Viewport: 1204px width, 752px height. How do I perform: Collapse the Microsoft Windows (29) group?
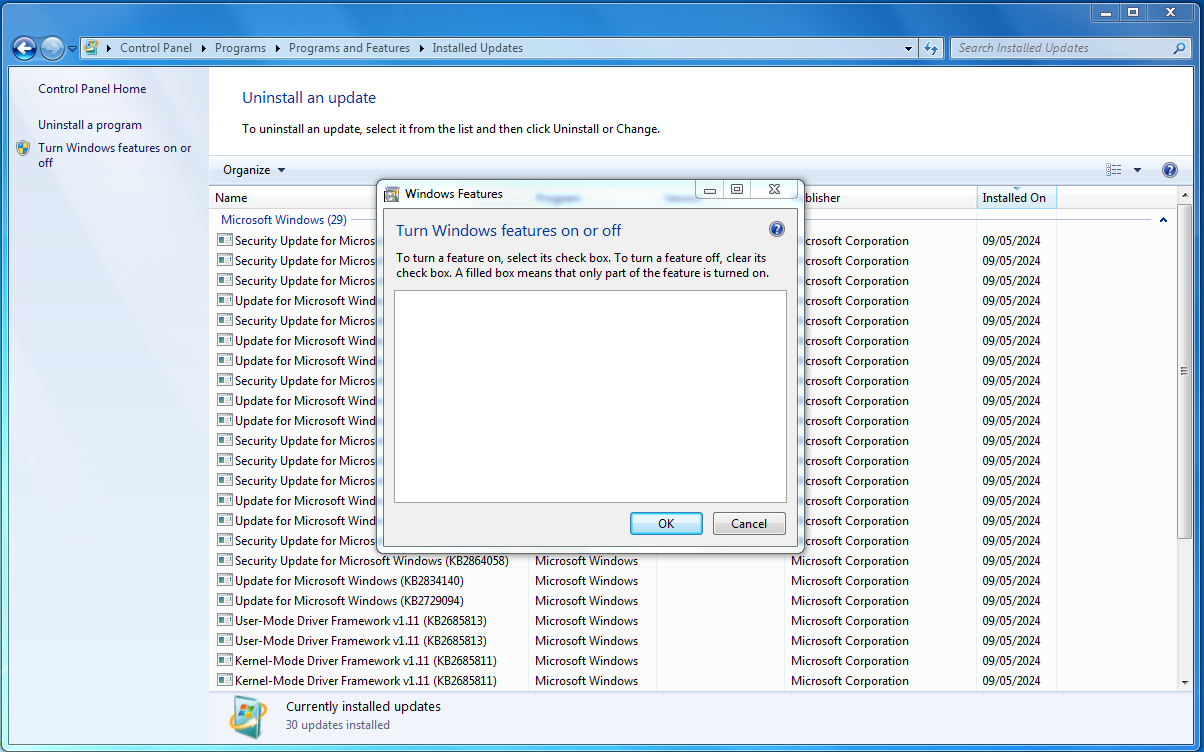1163,220
